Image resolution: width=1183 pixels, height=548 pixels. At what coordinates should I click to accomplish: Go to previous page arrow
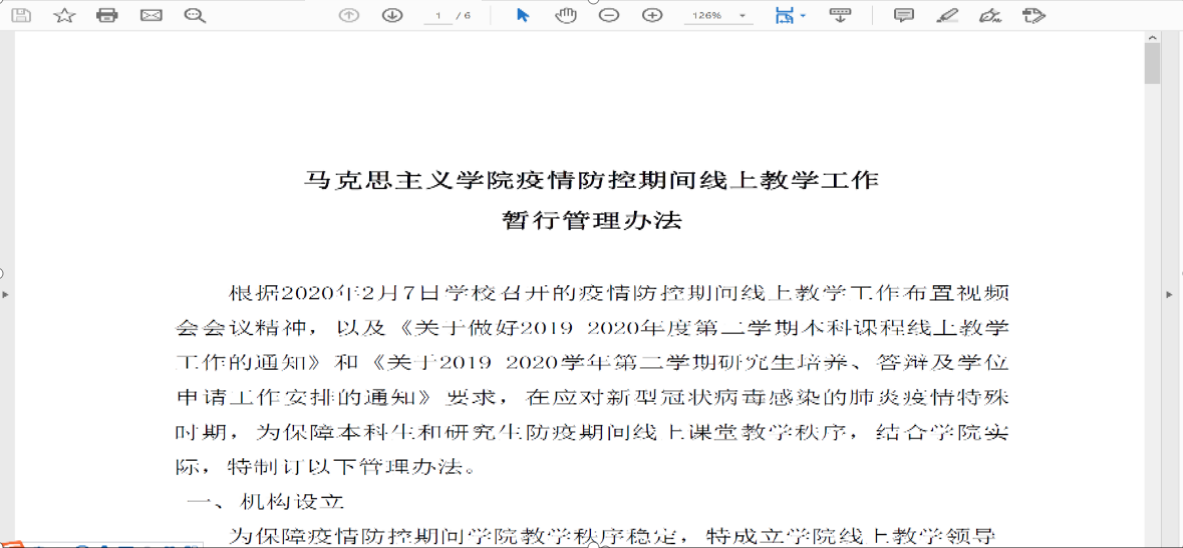(348, 15)
